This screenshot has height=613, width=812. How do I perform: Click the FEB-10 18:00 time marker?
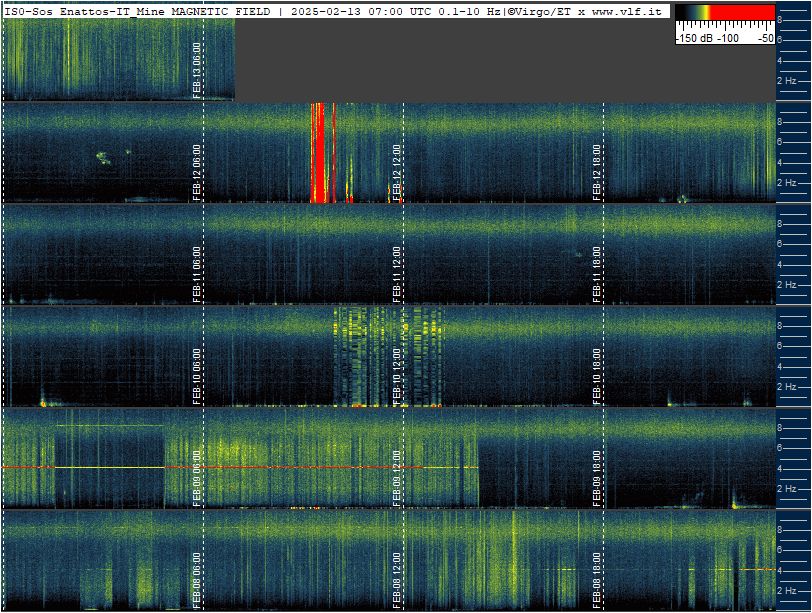click(597, 376)
